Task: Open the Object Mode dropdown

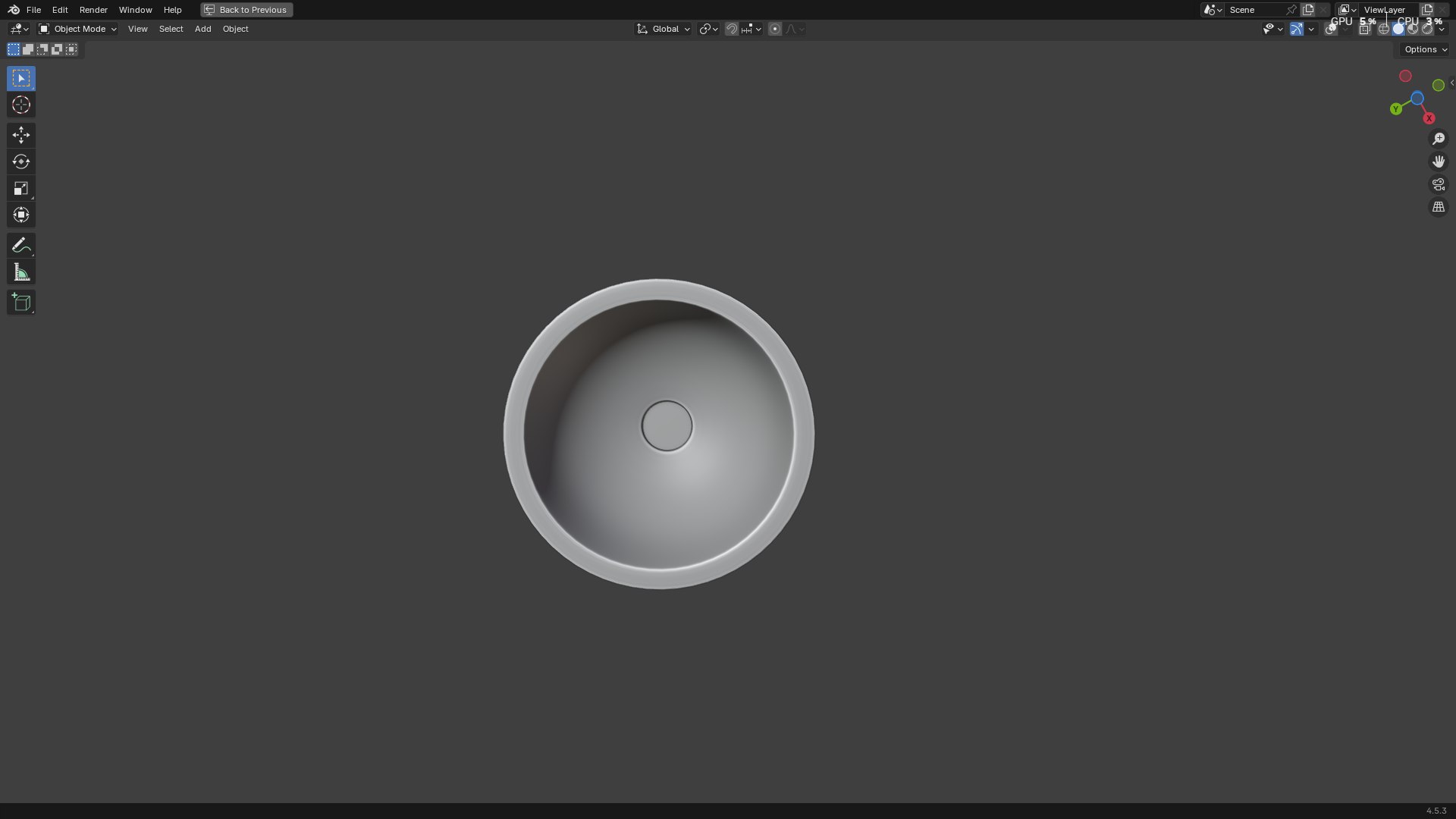Action: point(78,29)
